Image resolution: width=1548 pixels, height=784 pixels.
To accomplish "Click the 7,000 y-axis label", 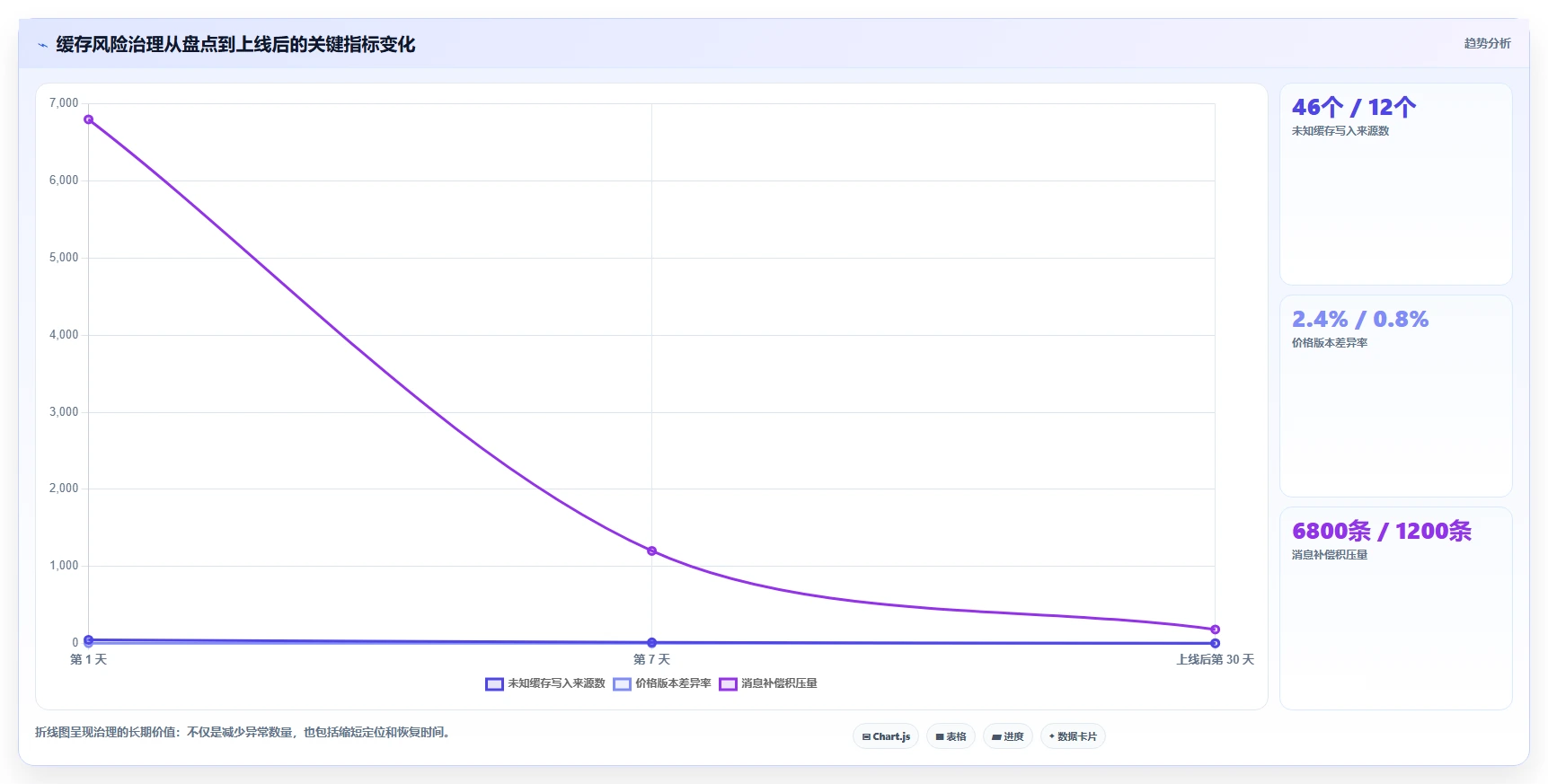I will [64, 103].
